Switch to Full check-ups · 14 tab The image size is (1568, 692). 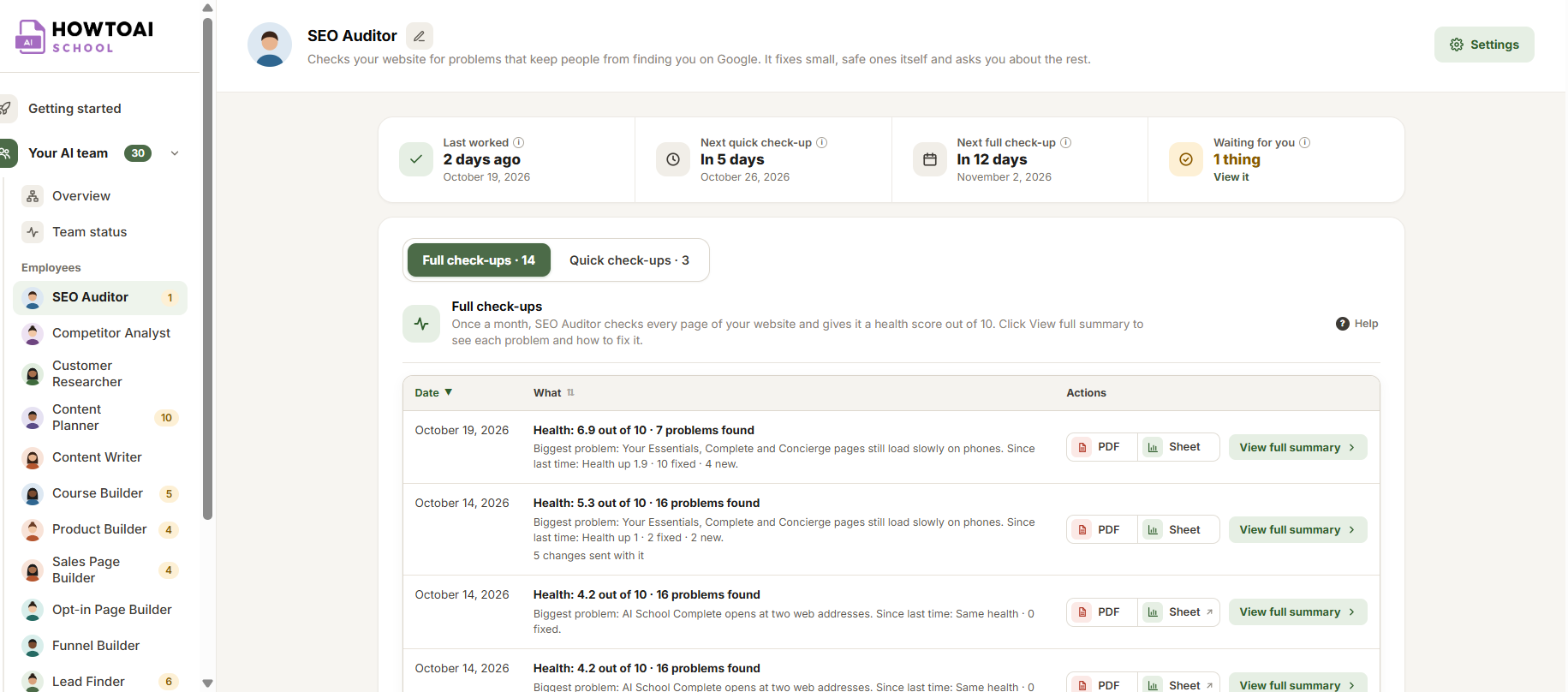pyautogui.click(x=479, y=260)
